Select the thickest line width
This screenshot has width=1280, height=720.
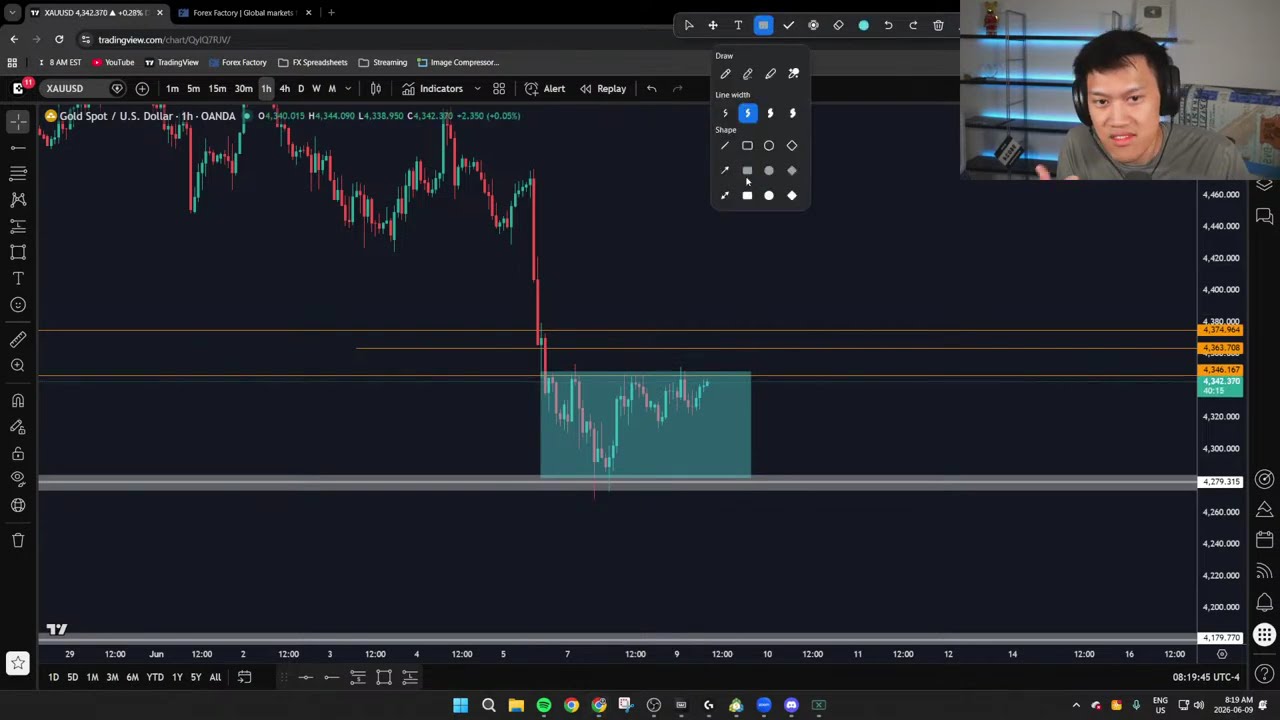coord(792,113)
